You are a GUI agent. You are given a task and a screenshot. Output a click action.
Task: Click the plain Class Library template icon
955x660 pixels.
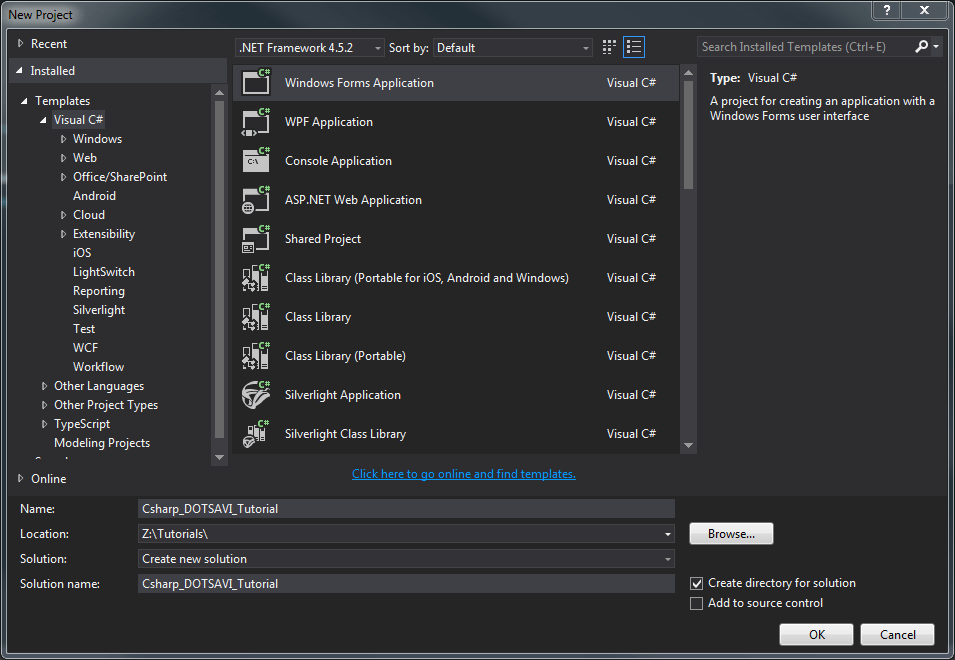[256, 317]
